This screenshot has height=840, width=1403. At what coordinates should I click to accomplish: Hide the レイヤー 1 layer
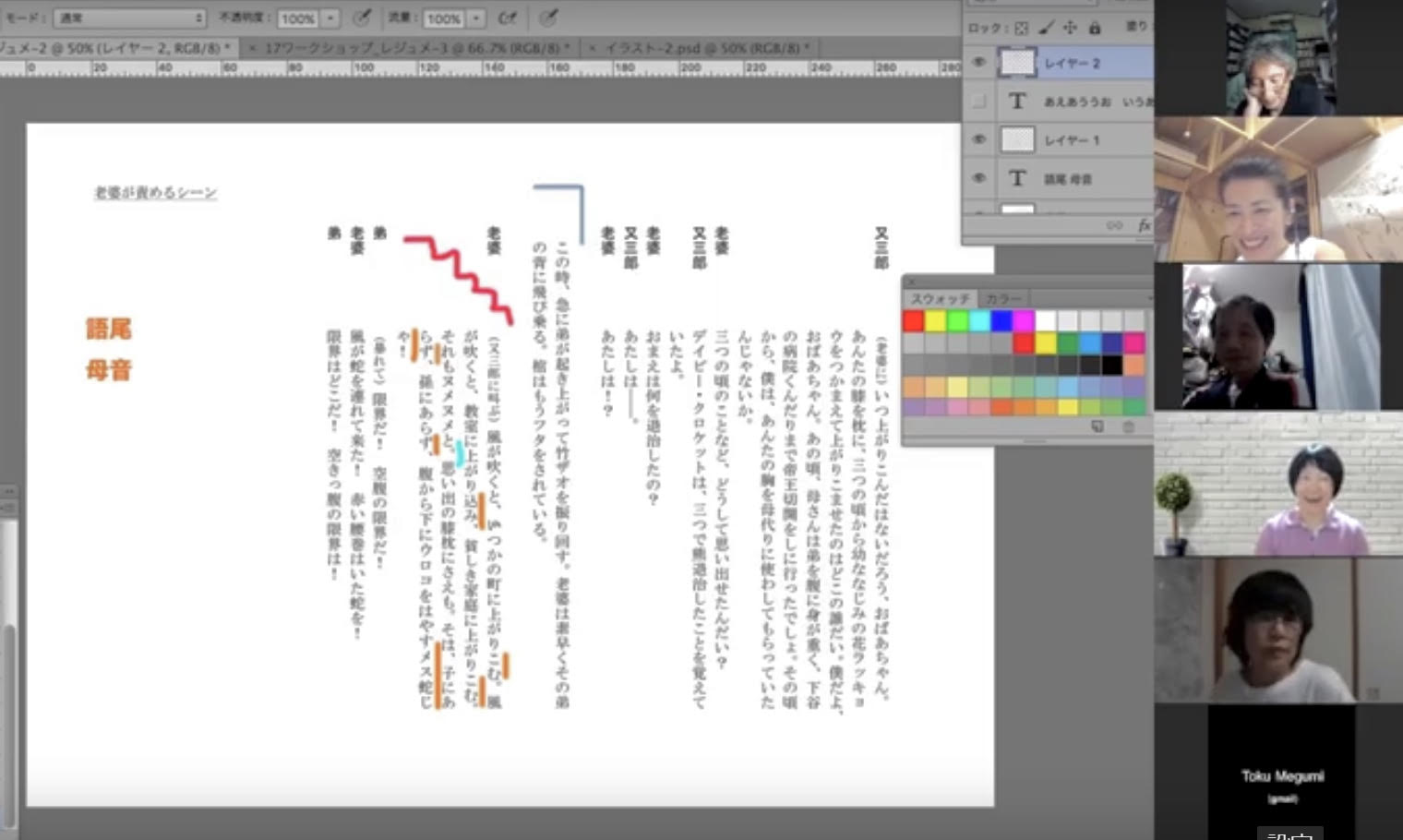[x=978, y=139]
